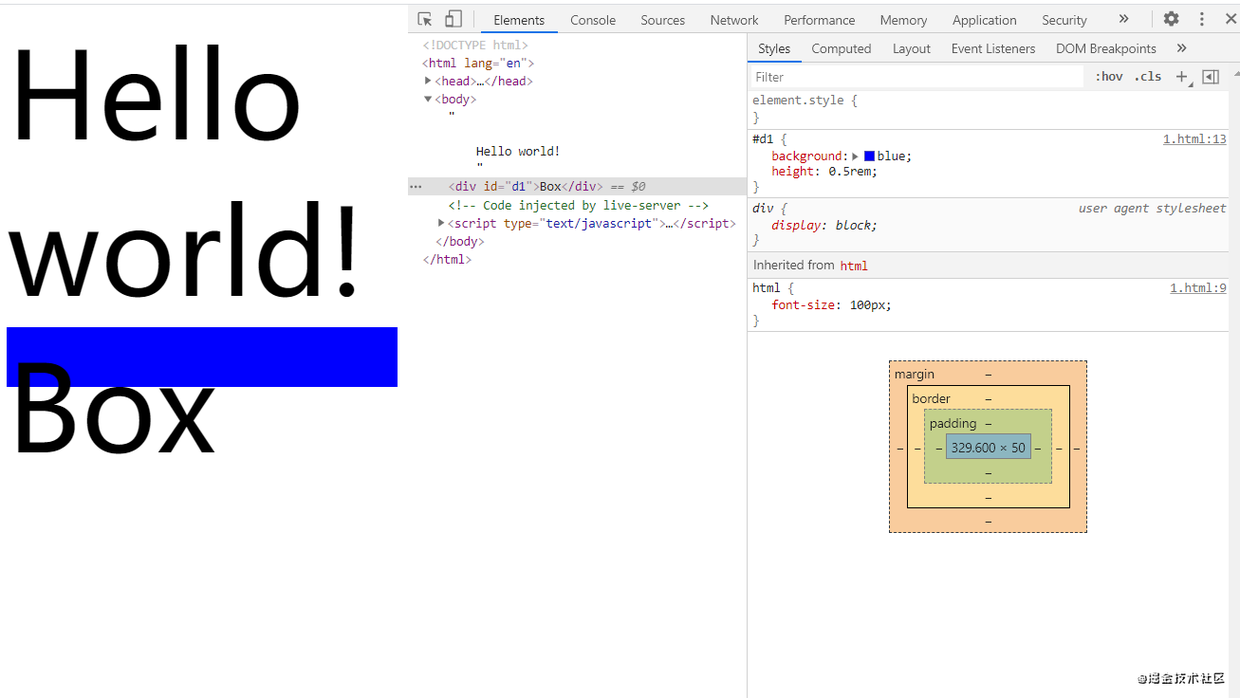This screenshot has height=698, width=1240.
Task: Open the 1.html:9 source link
Action: click(x=1198, y=288)
